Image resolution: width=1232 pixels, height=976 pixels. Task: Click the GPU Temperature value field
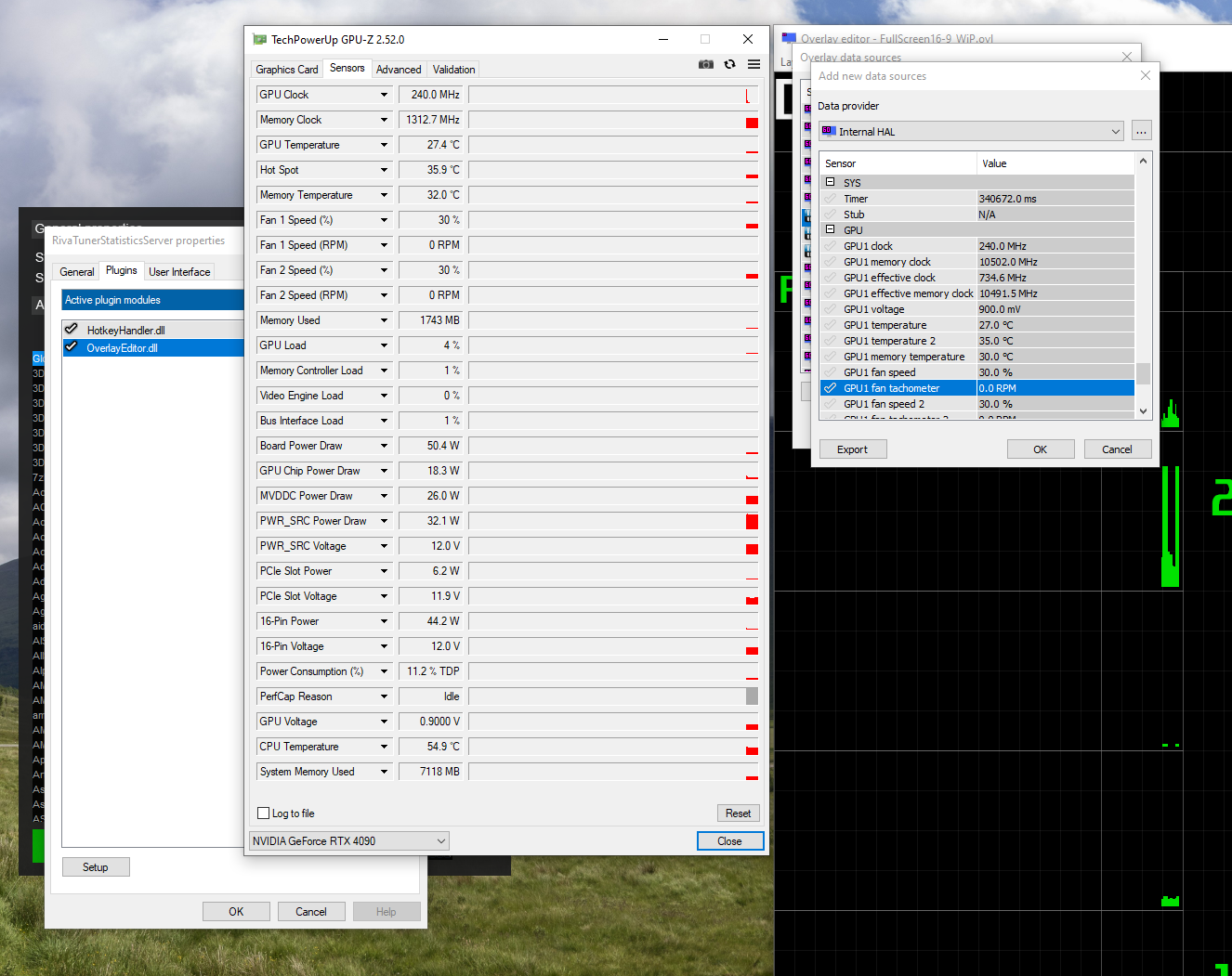430,145
